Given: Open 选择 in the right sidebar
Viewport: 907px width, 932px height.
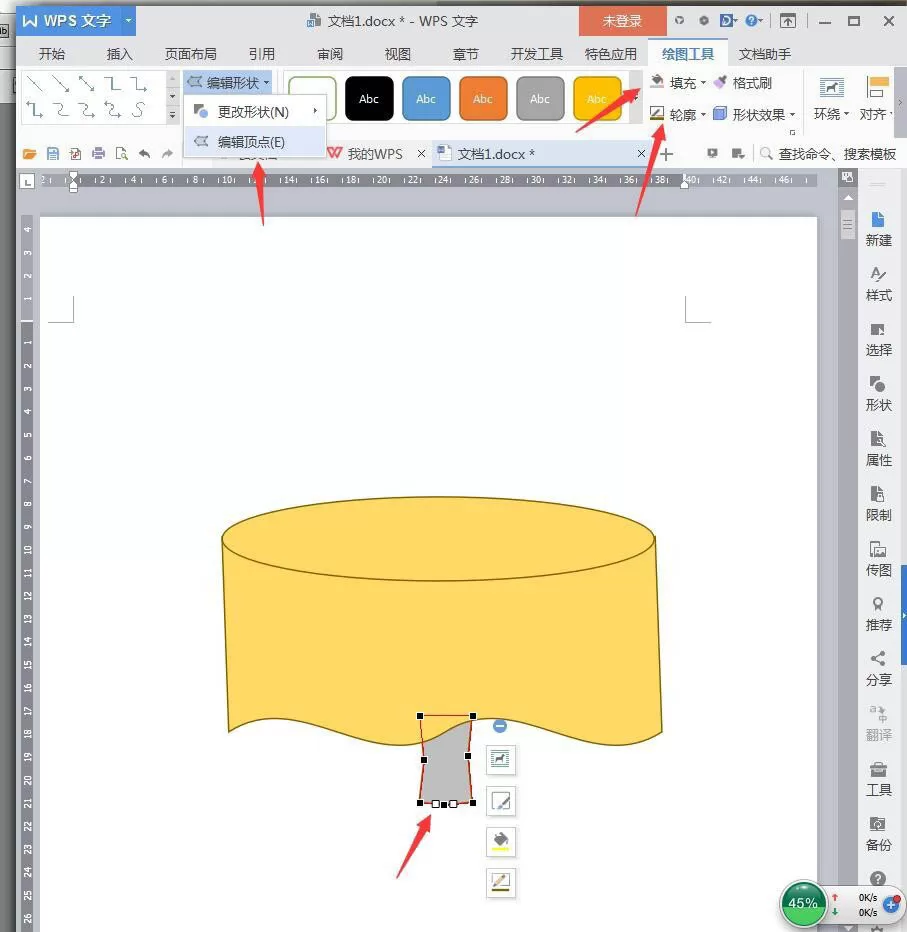Looking at the screenshot, I should (878, 339).
